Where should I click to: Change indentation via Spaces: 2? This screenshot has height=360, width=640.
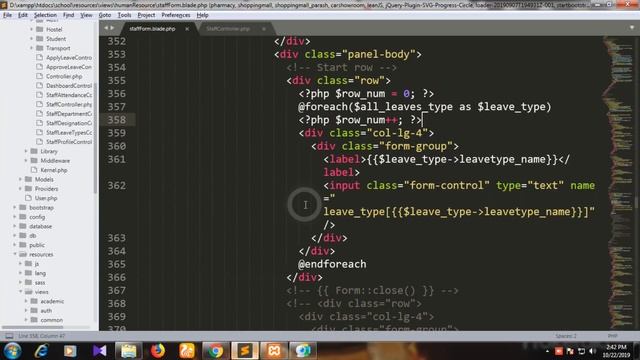click(566, 336)
